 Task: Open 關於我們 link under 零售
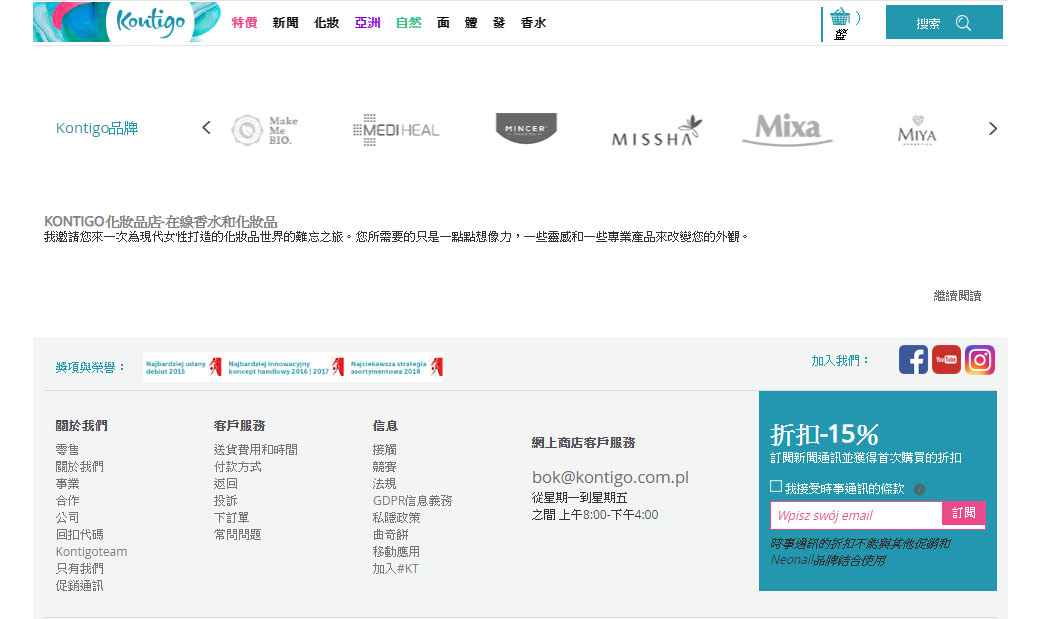pyautogui.click(x=80, y=466)
